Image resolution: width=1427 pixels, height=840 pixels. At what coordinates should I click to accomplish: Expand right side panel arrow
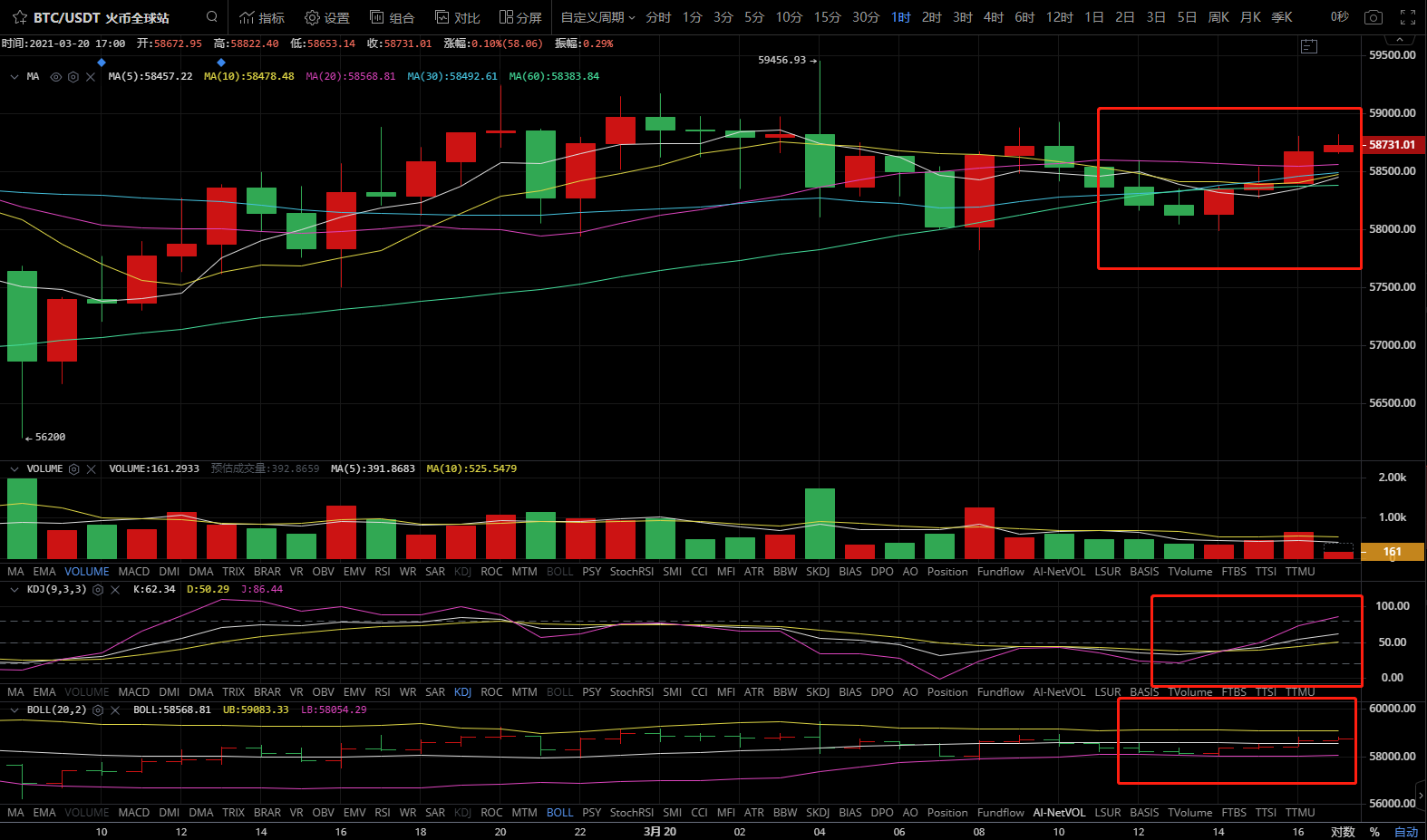point(1421,796)
